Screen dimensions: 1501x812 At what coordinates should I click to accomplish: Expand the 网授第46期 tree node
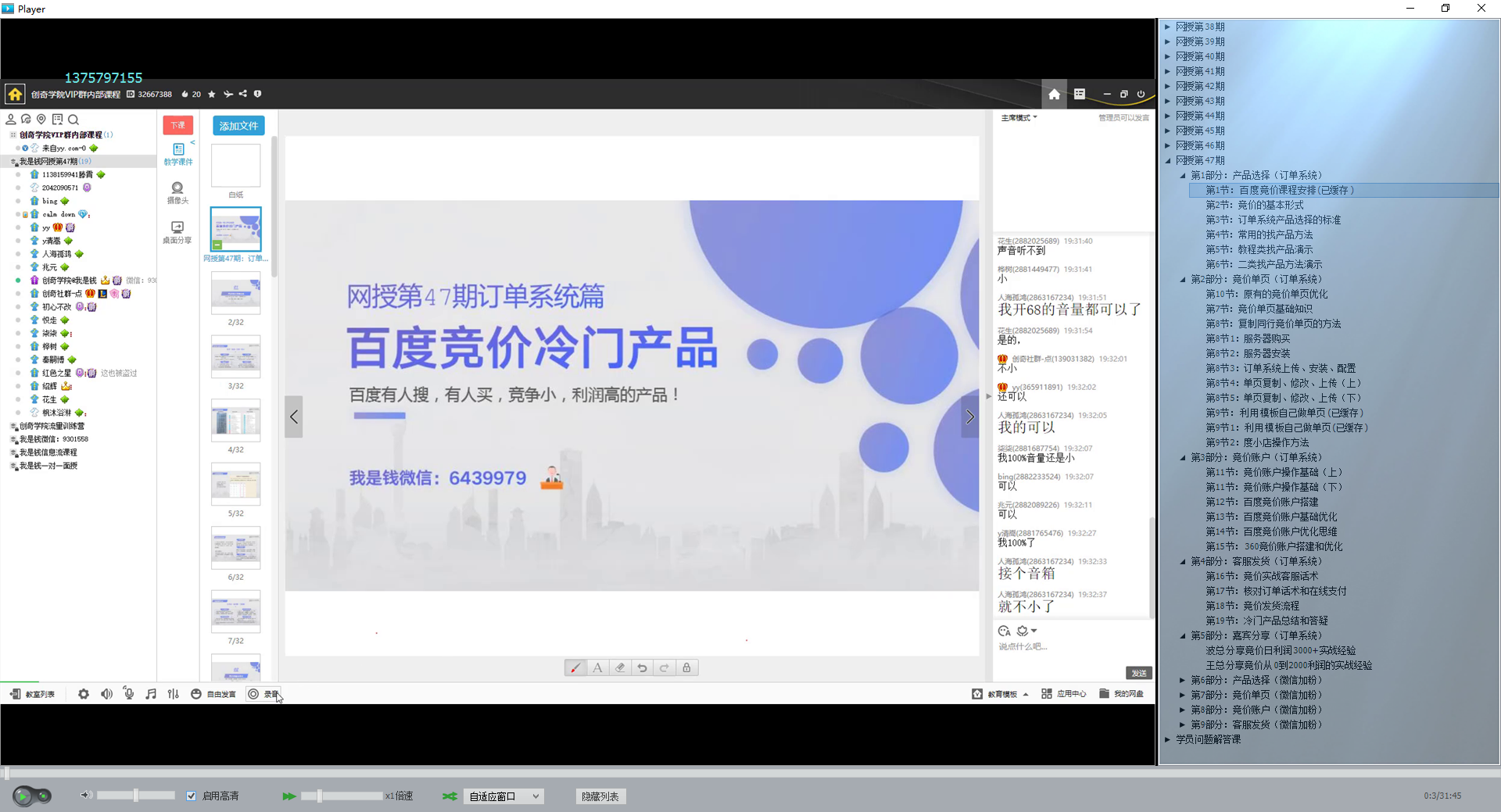click(x=1168, y=145)
